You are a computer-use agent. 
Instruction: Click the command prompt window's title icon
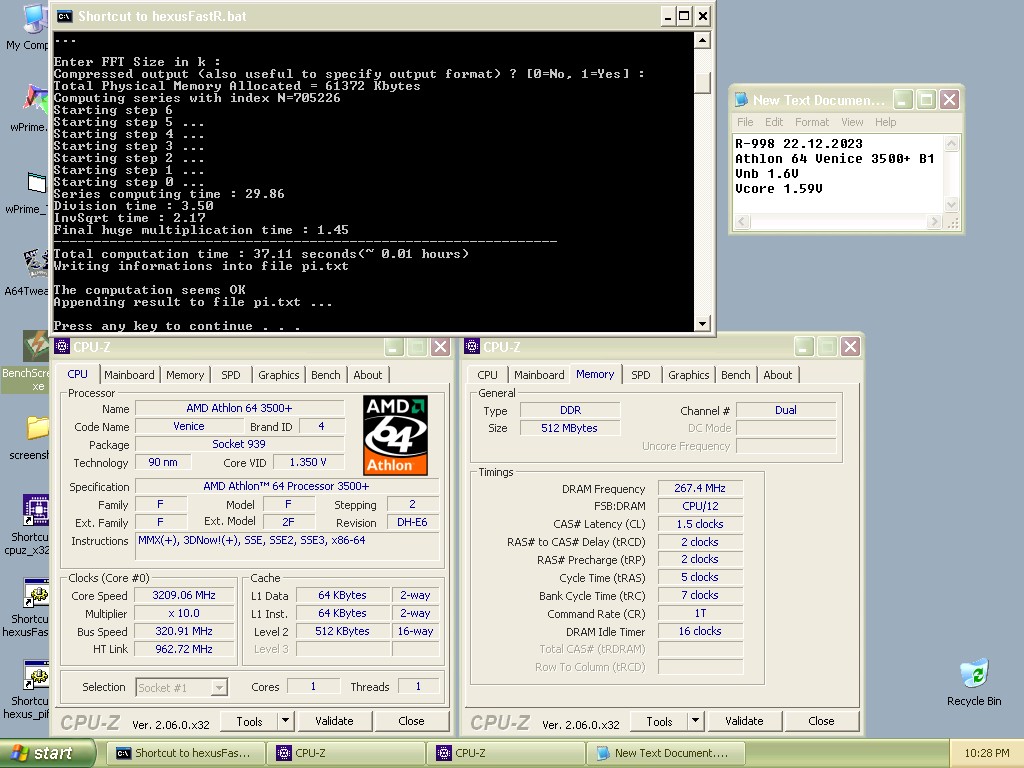coord(64,16)
